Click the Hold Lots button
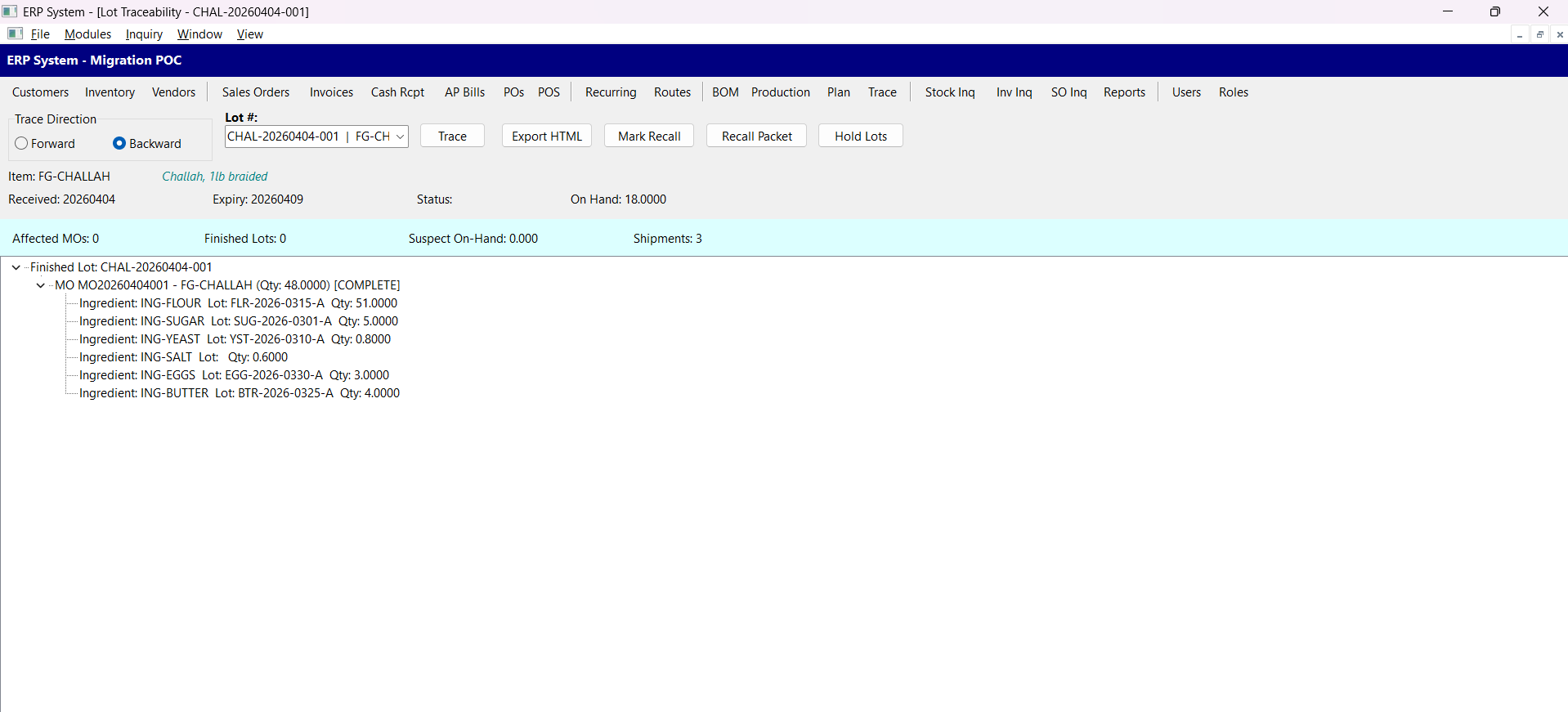The width and height of the screenshot is (1568, 712). click(861, 137)
